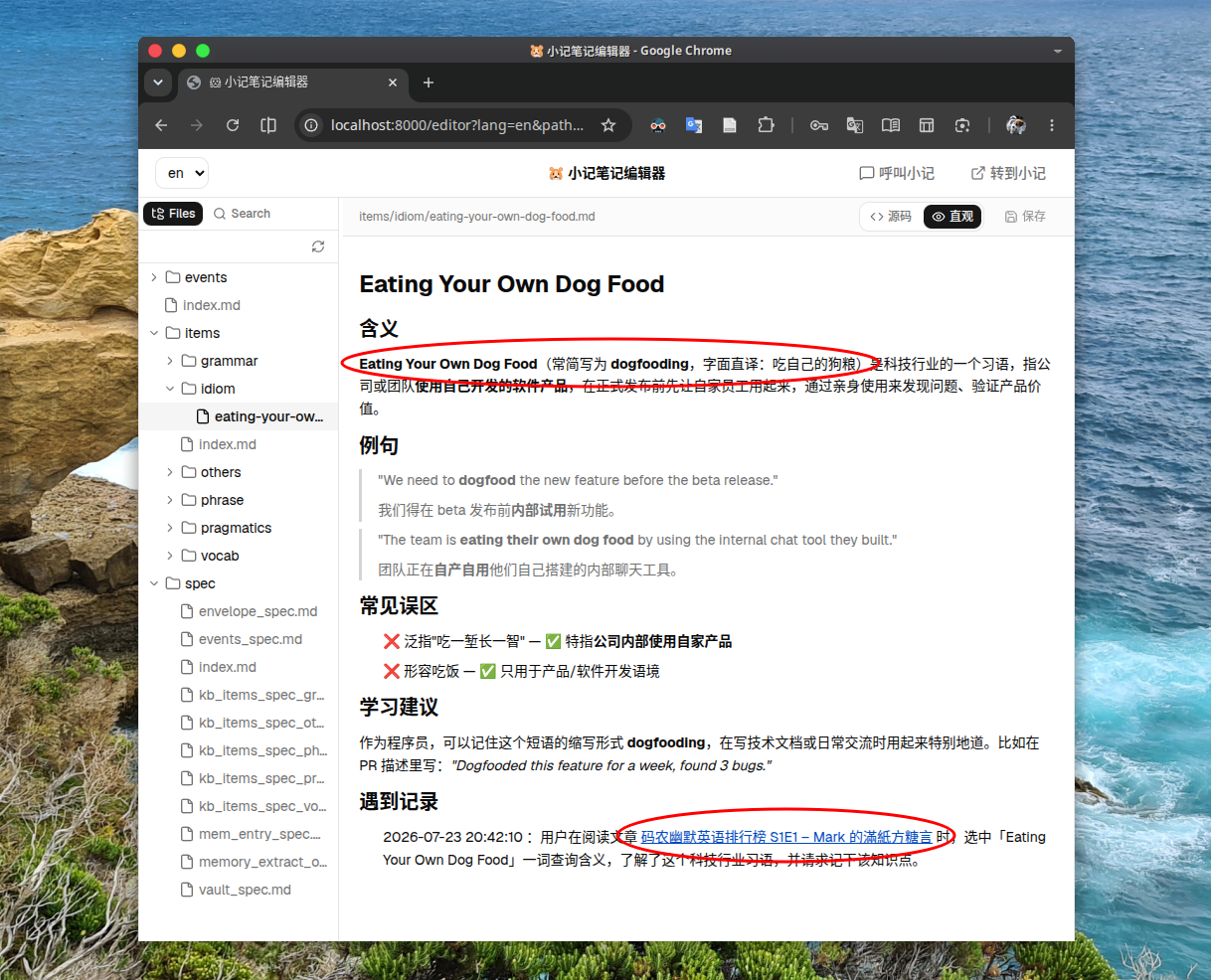Switch to 源码 source view
The image size is (1211, 980).
[x=891, y=216]
